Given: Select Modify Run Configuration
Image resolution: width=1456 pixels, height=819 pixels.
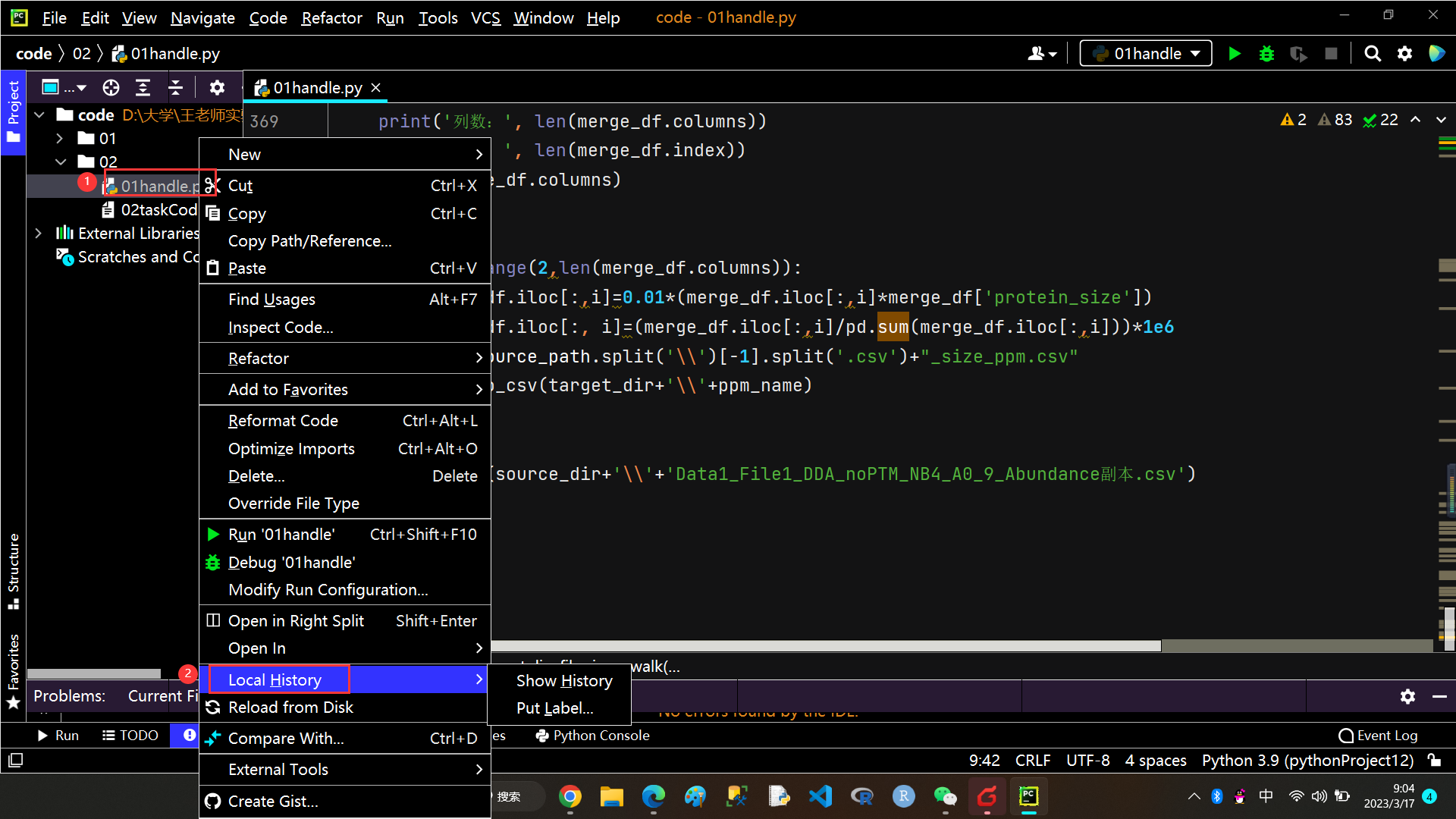Looking at the screenshot, I should click(345, 590).
